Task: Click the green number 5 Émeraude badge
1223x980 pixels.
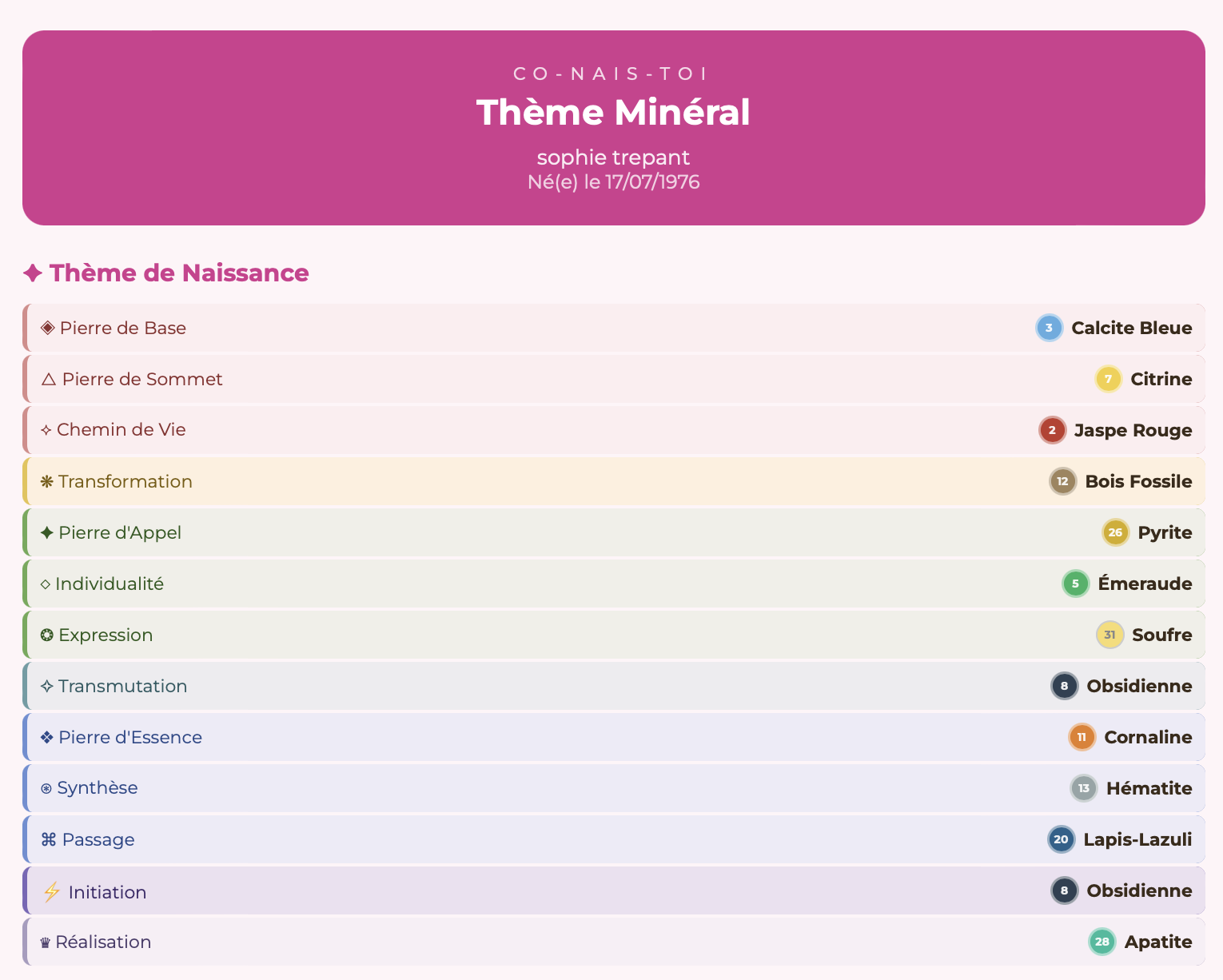Action: (x=1075, y=584)
